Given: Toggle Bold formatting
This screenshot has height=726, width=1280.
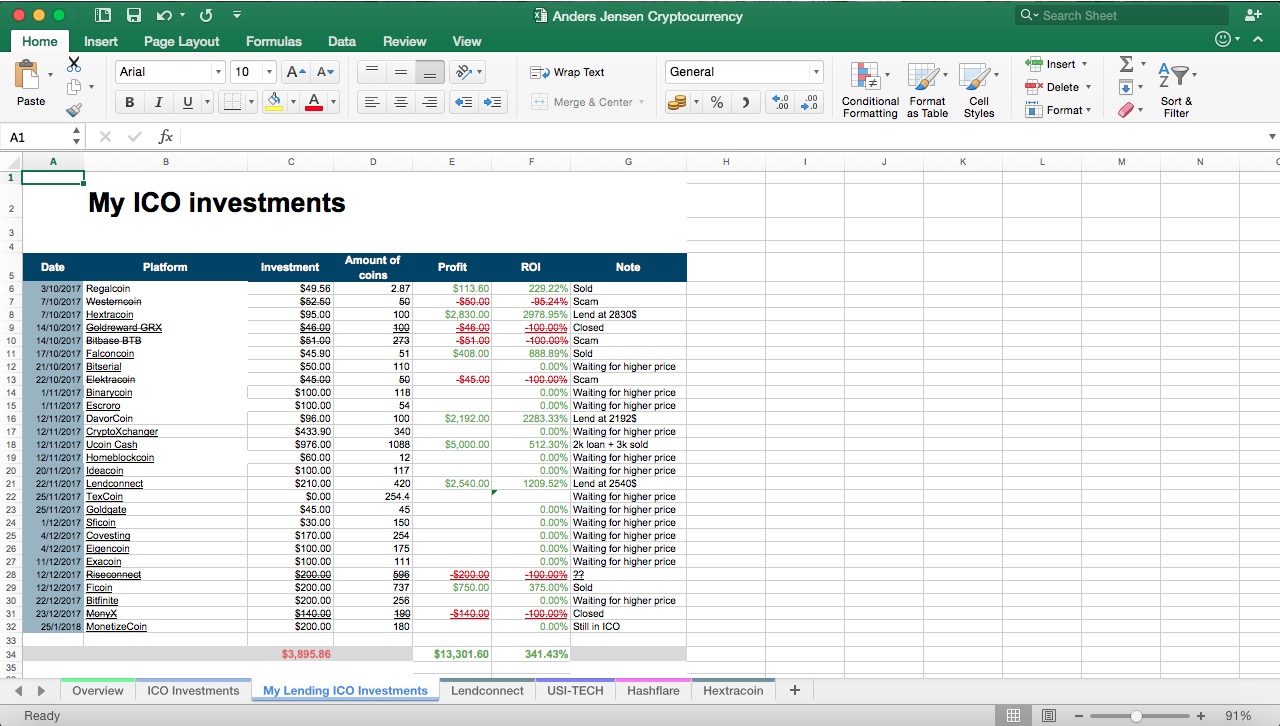Looking at the screenshot, I should (129, 102).
